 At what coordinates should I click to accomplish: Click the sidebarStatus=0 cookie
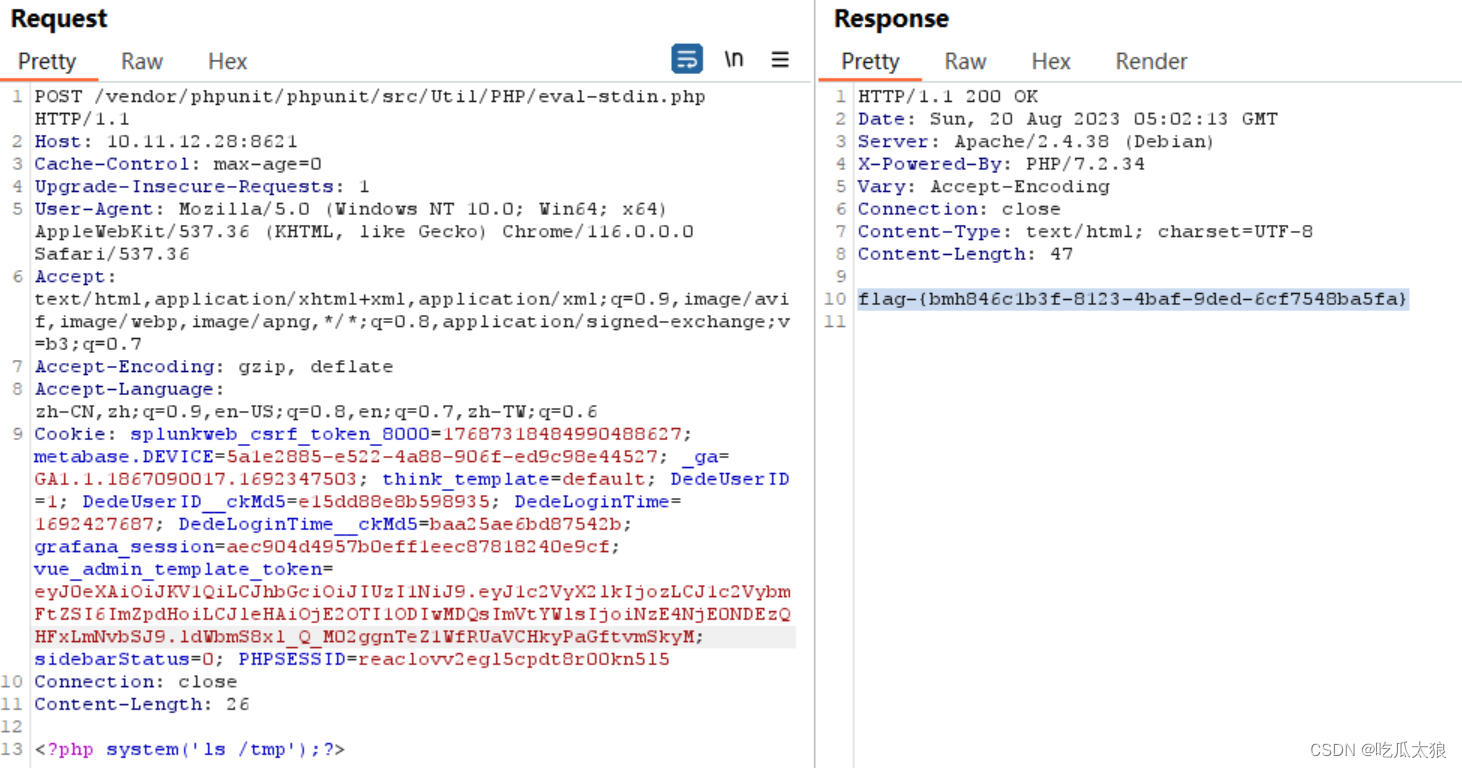(x=124, y=659)
